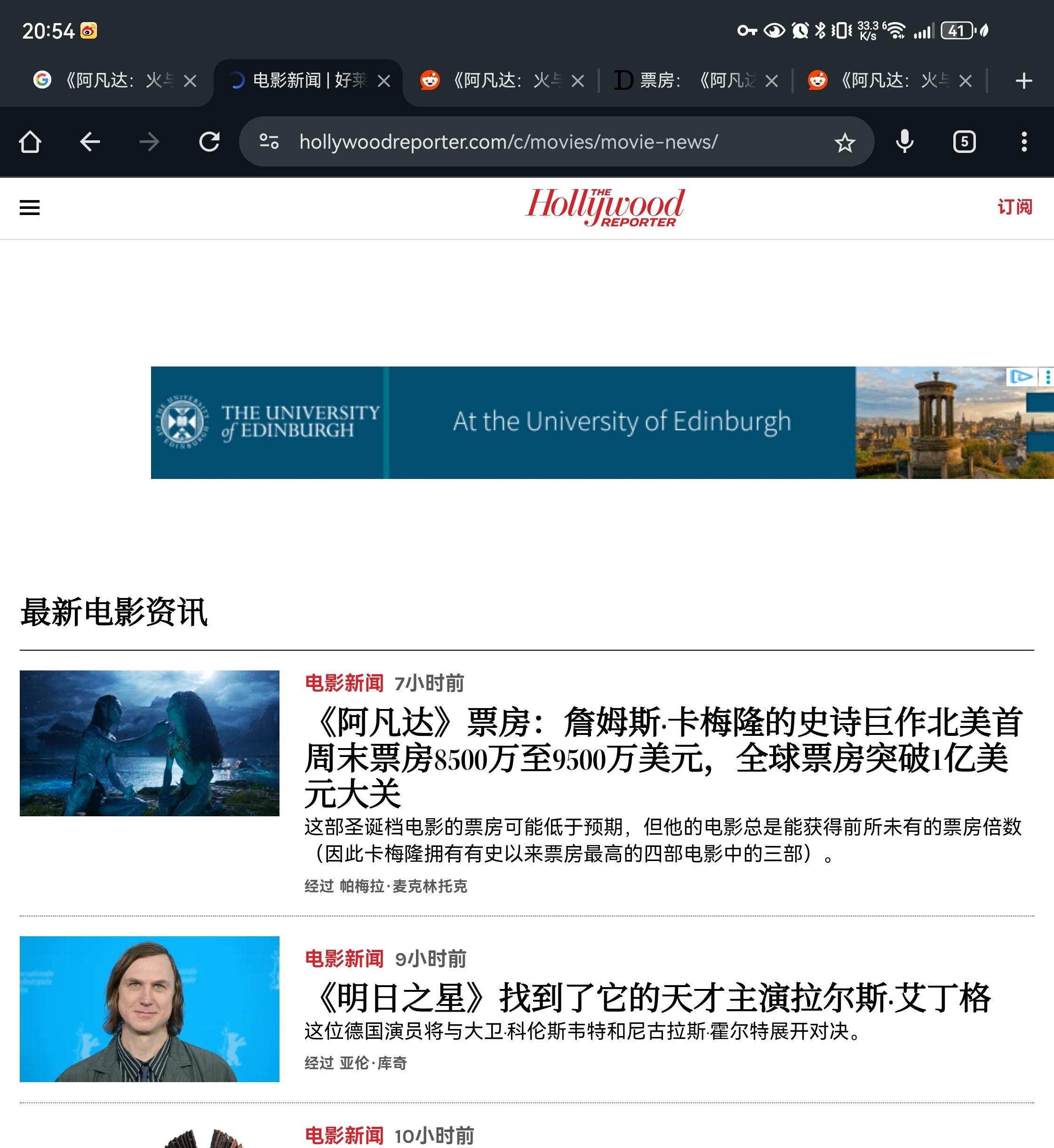This screenshot has height=1148, width=1054.
Task: Click the hollywoodreporter.com URL field
Action: (508, 142)
